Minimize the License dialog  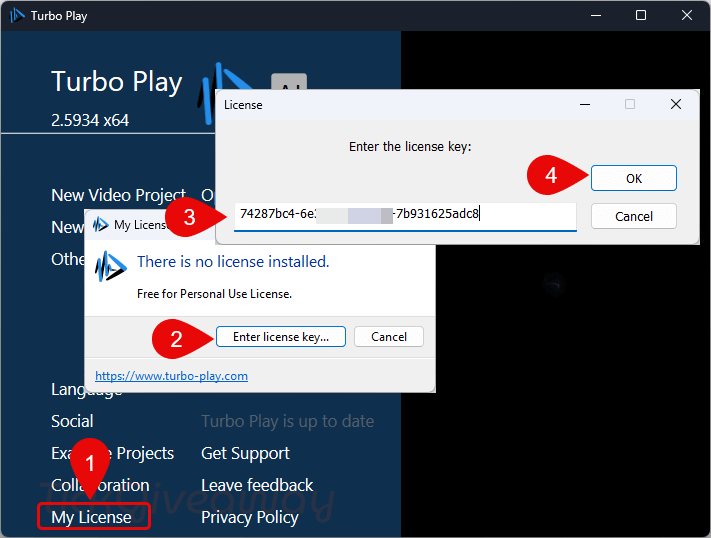(585, 104)
